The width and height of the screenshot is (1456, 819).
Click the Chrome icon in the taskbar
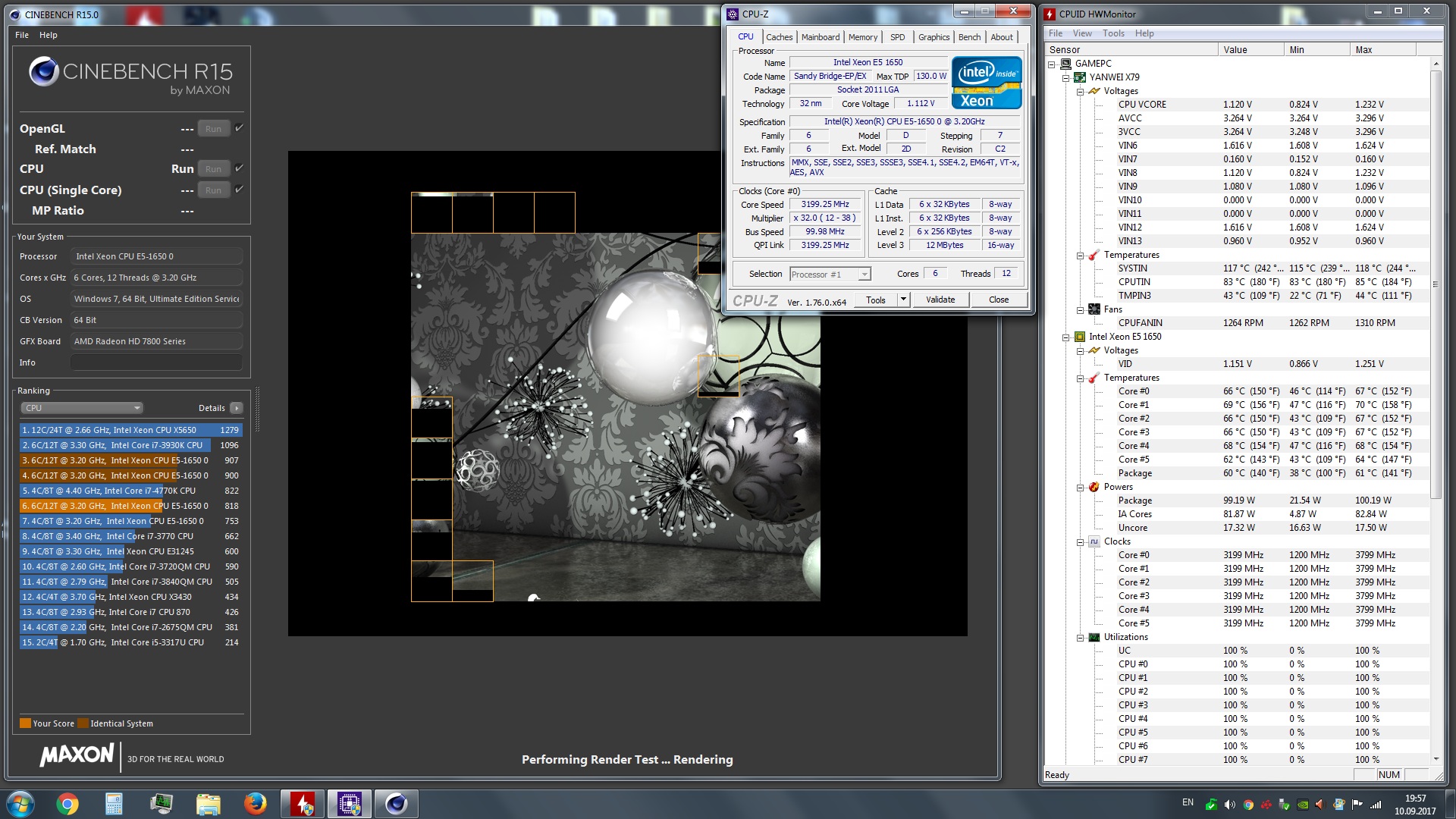[67, 804]
